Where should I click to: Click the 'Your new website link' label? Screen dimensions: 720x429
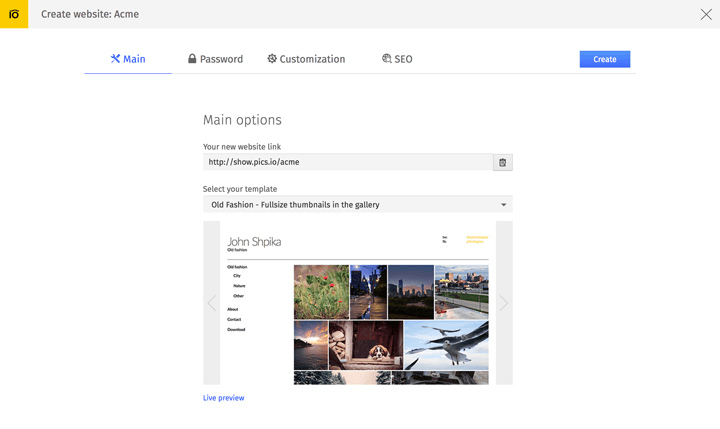point(242,147)
